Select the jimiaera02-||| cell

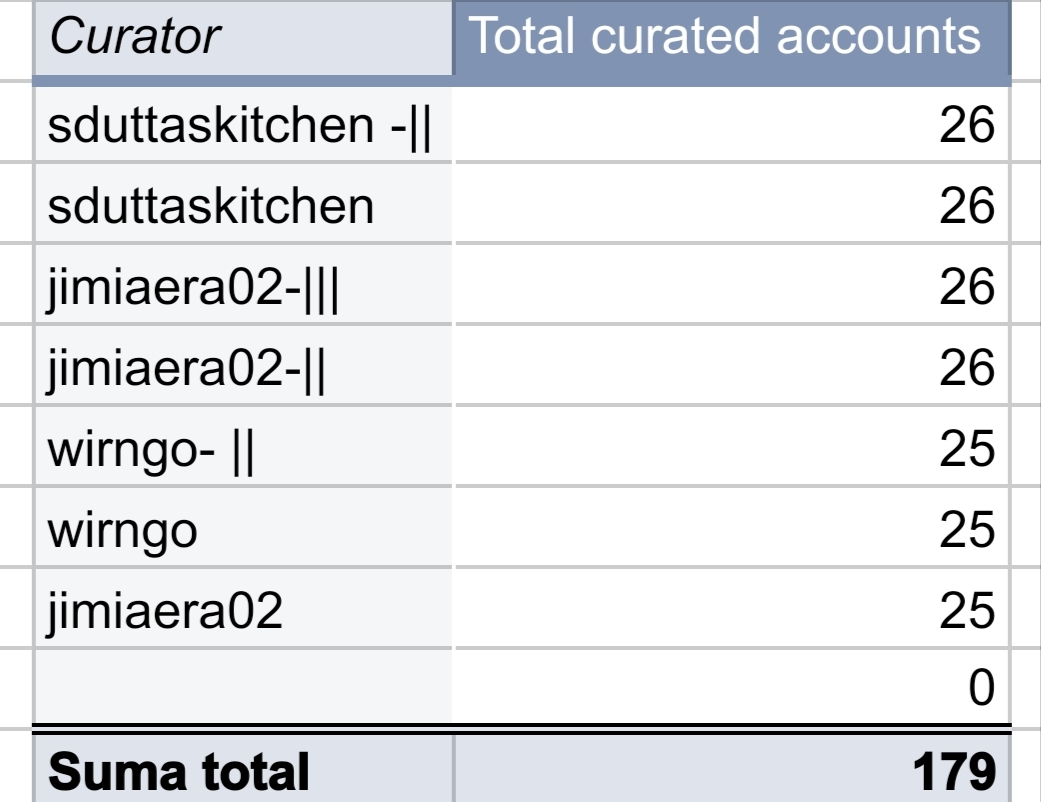click(x=243, y=286)
